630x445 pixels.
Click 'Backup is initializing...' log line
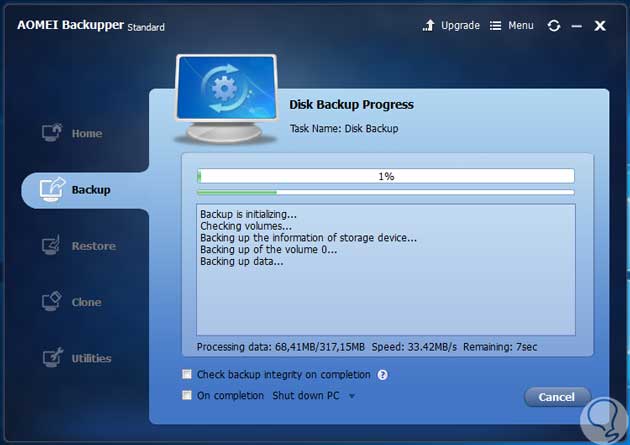(x=248, y=214)
